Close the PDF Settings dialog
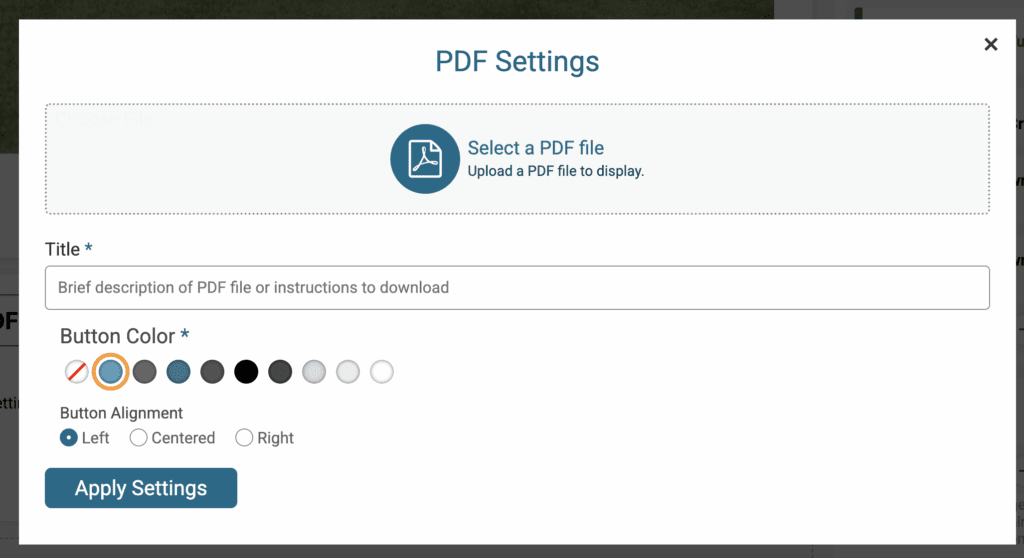 [x=991, y=44]
